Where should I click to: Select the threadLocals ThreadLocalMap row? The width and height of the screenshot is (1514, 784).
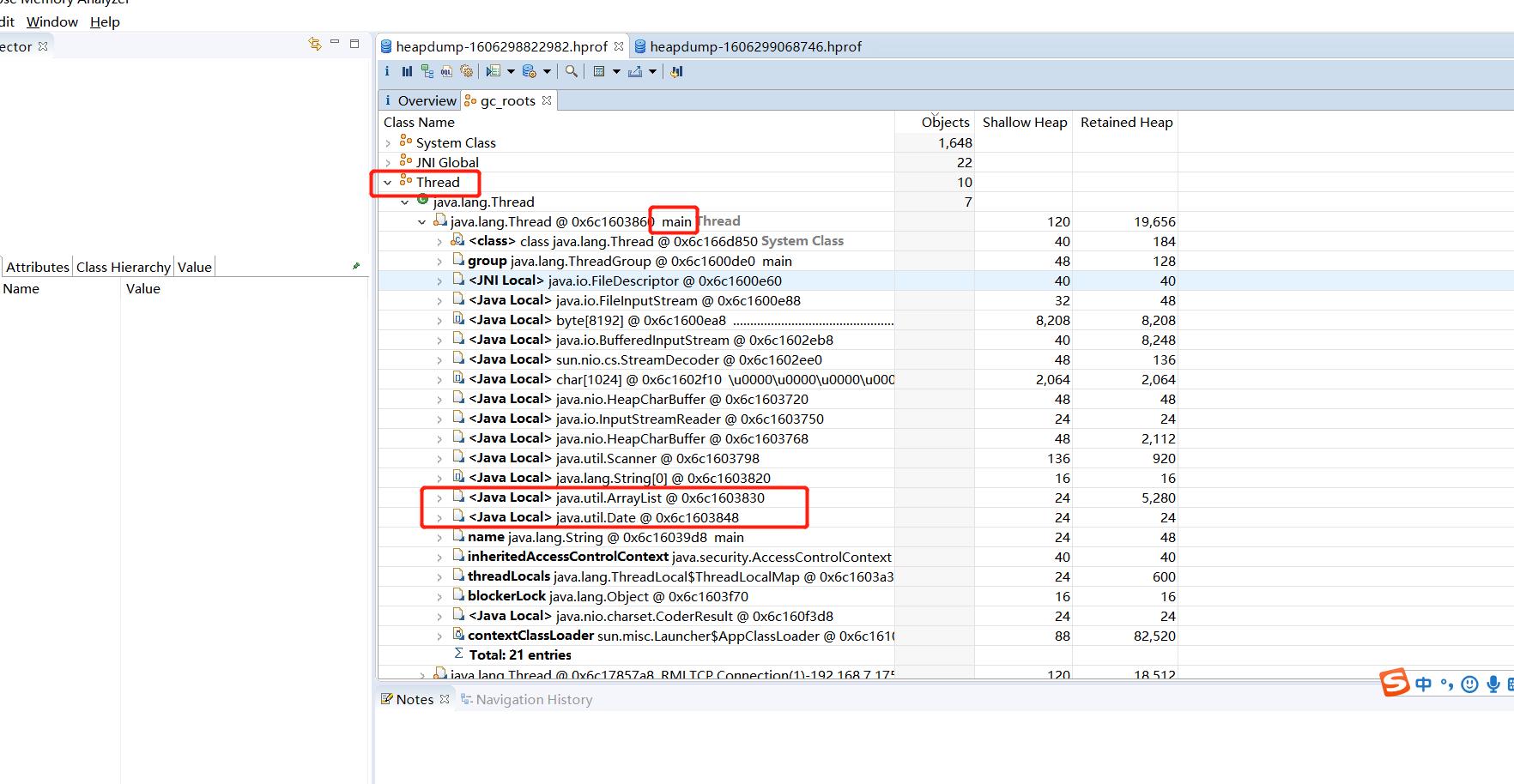778,576
